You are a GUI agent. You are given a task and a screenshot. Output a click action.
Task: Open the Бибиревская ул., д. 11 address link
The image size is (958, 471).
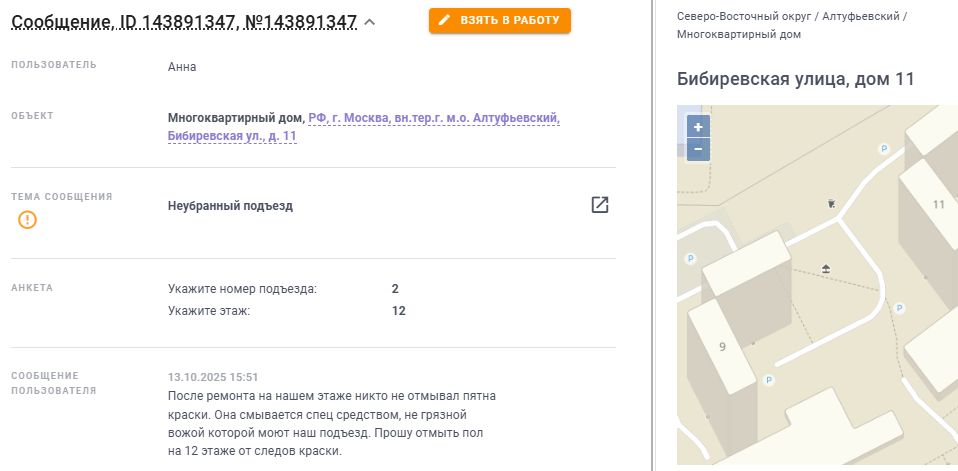(x=232, y=135)
